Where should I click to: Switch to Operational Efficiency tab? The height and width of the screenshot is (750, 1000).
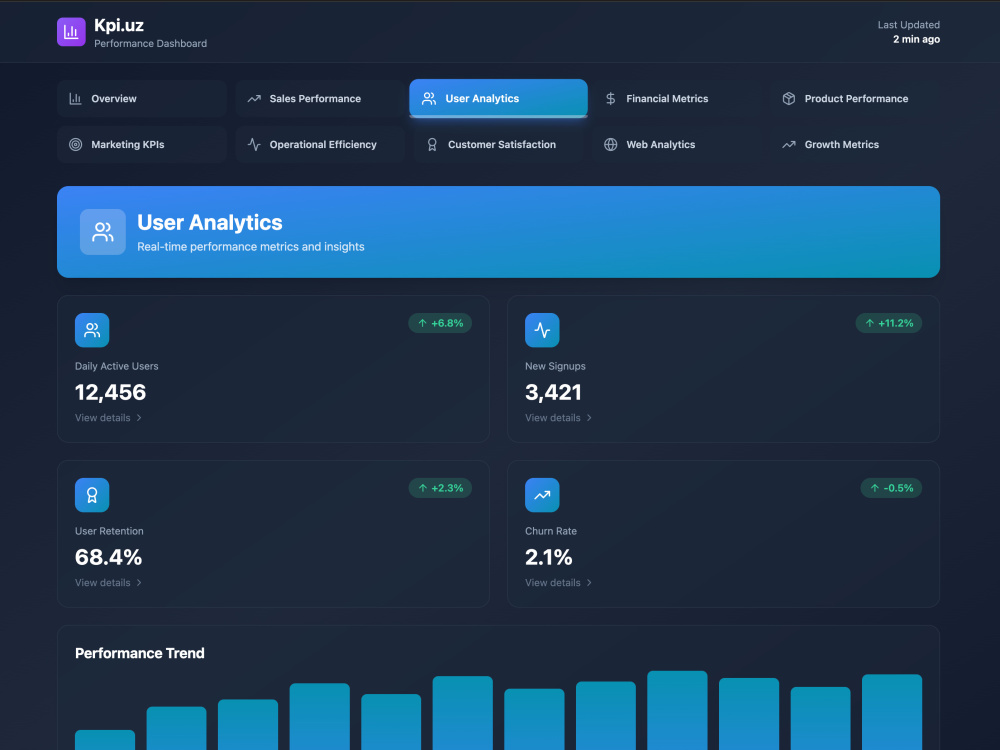point(320,145)
